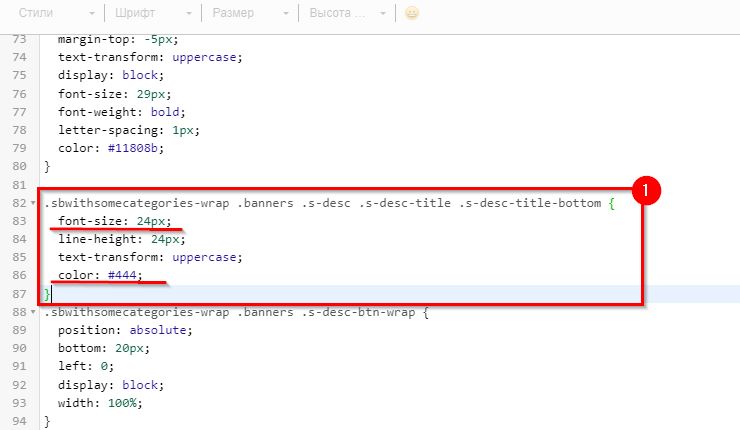Open the Размер size dropdown
This screenshot has width=740, height=430.
pyautogui.click(x=249, y=14)
